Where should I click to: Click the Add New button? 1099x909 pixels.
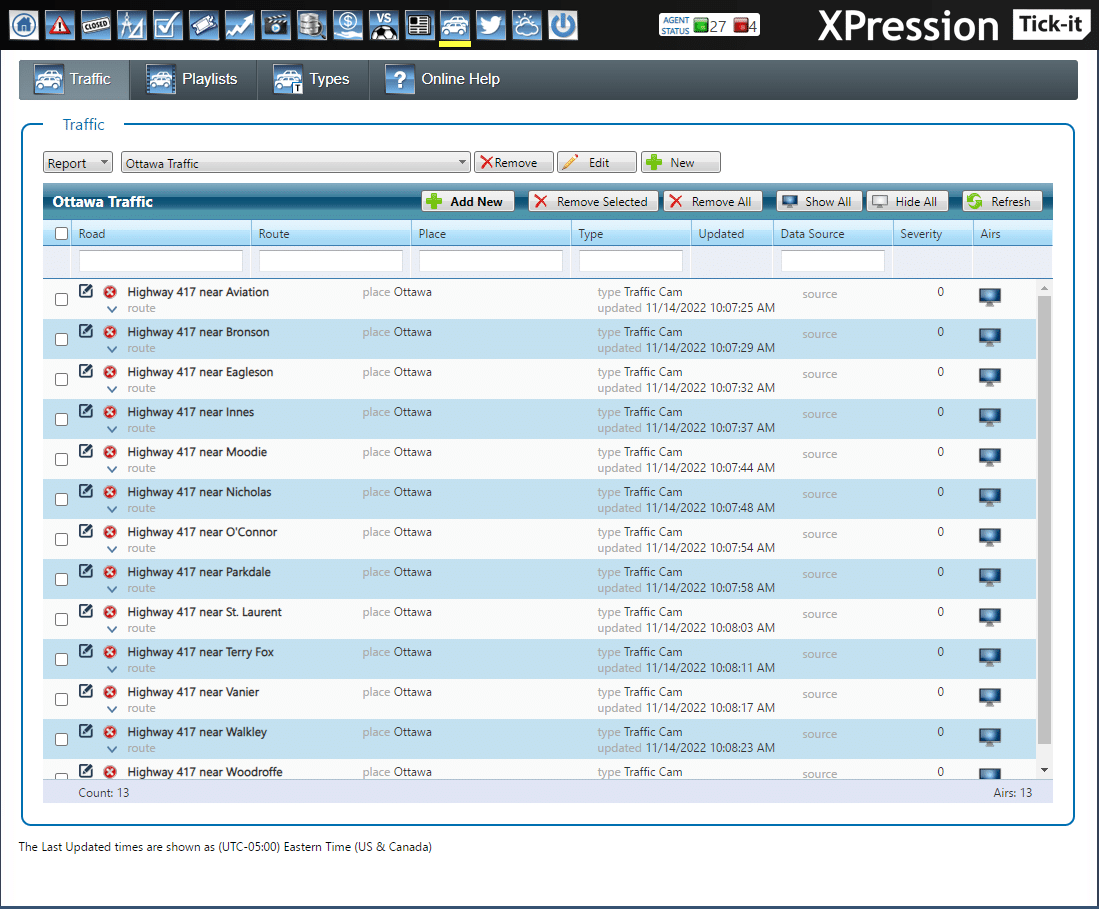click(x=467, y=201)
